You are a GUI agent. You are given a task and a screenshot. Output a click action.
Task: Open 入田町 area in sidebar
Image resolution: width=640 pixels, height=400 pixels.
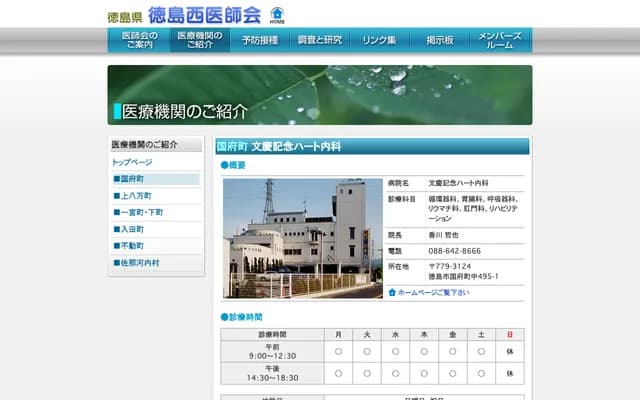pos(132,229)
